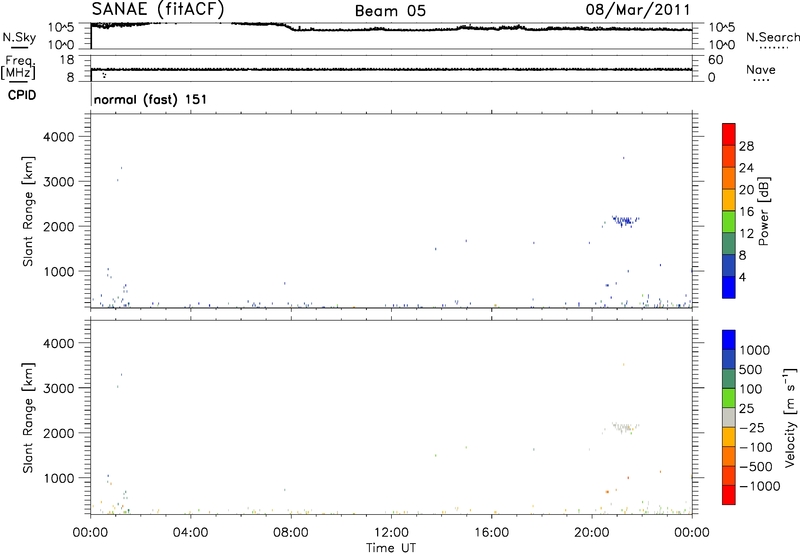Click the '16' Power colorbar label
The image size is (800, 554).
[746, 212]
